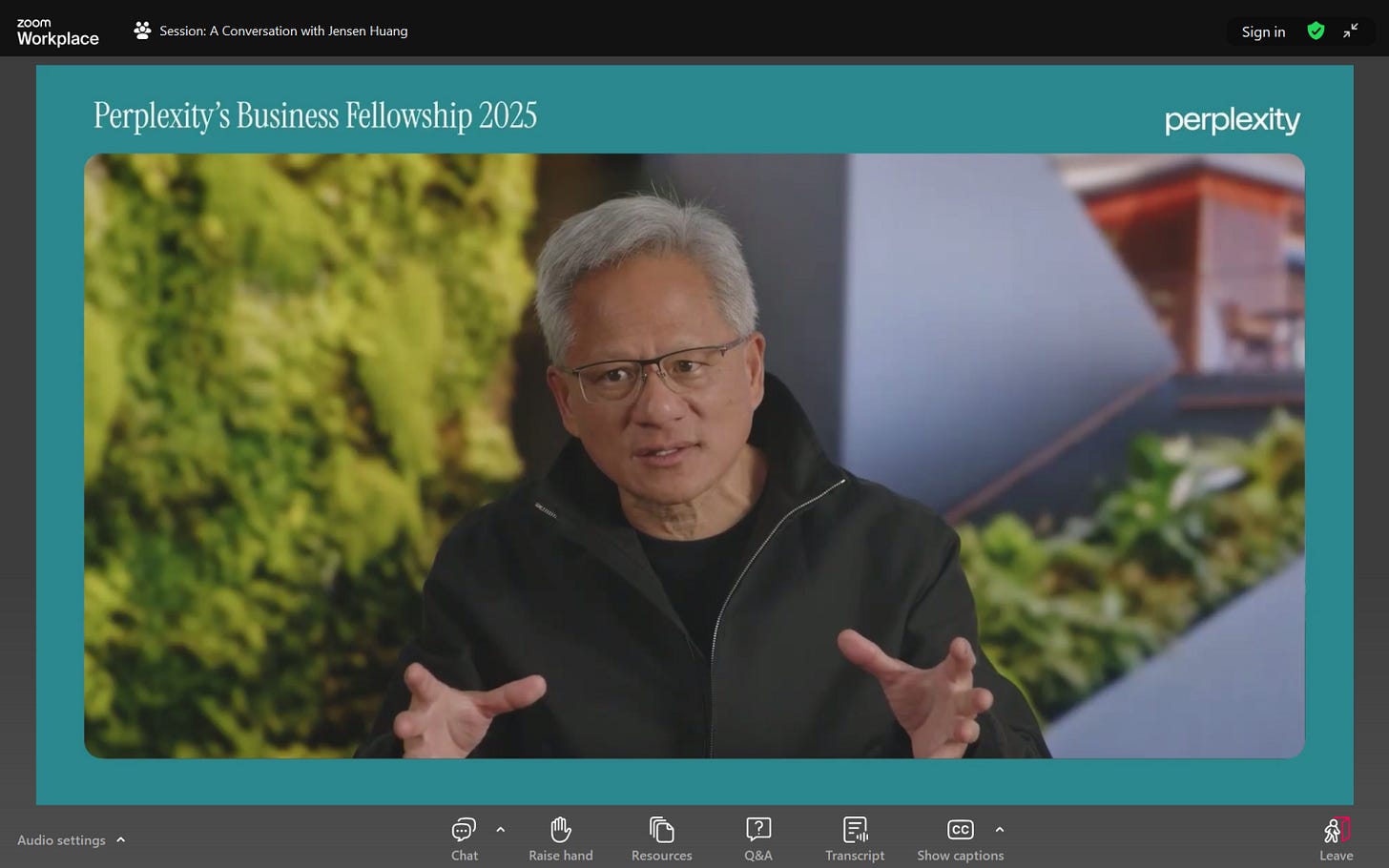
Task: Open the Chat panel
Action: pyautogui.click(x=465, y=839)
